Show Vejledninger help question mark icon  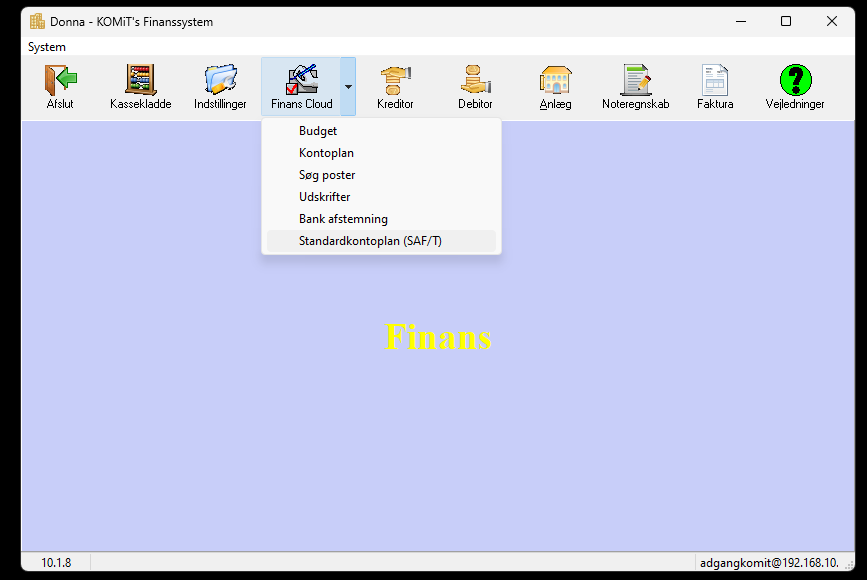pos(795,80)
